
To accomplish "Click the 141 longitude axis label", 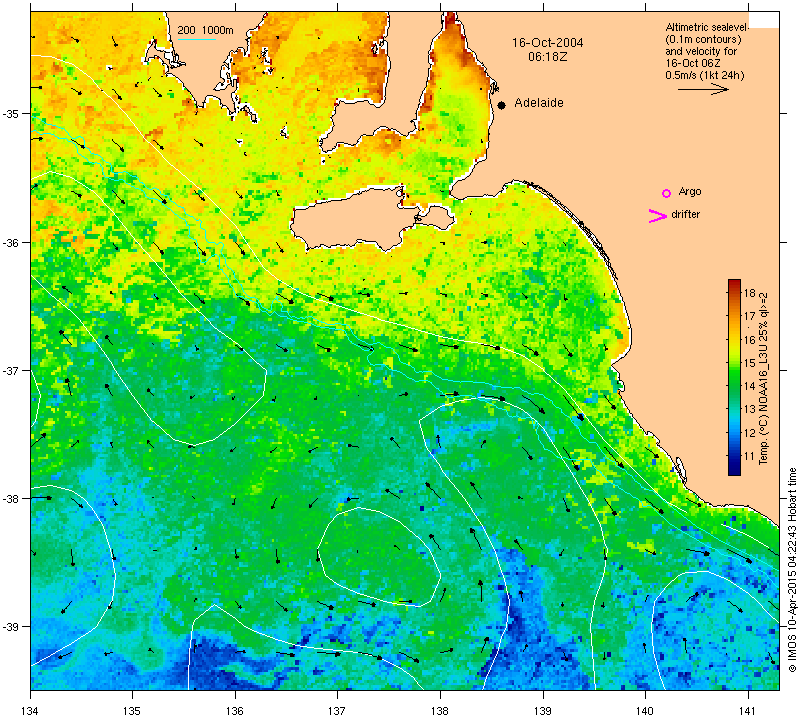I will (x=748, y=710).
